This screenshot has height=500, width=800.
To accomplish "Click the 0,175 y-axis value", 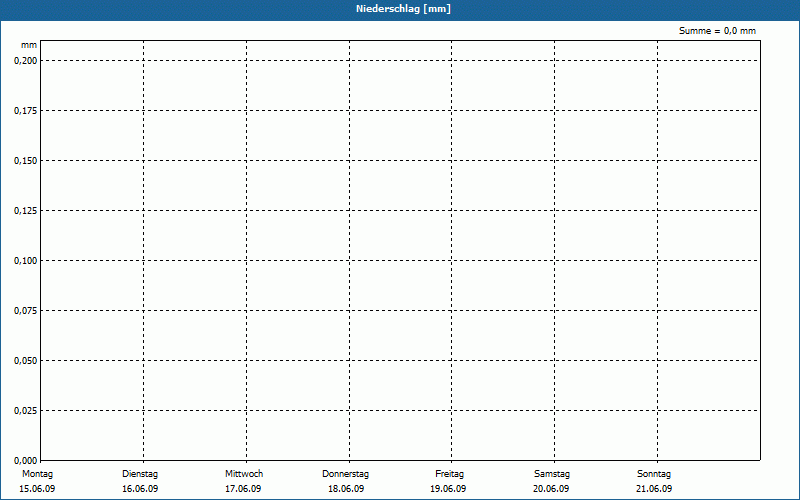I will [26, 111].
